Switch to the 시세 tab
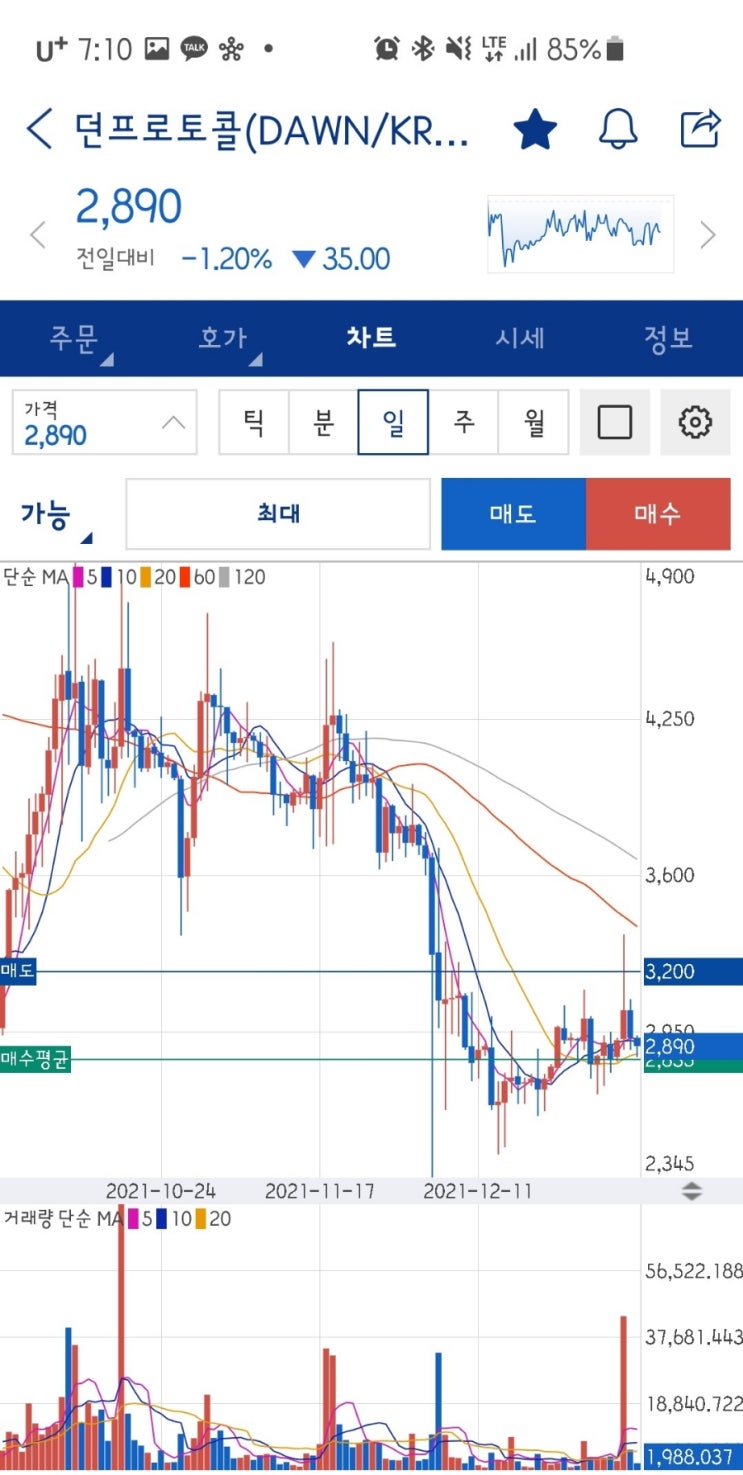The height and width of the screenshot is (1475, 743). (x=520, y=338)
